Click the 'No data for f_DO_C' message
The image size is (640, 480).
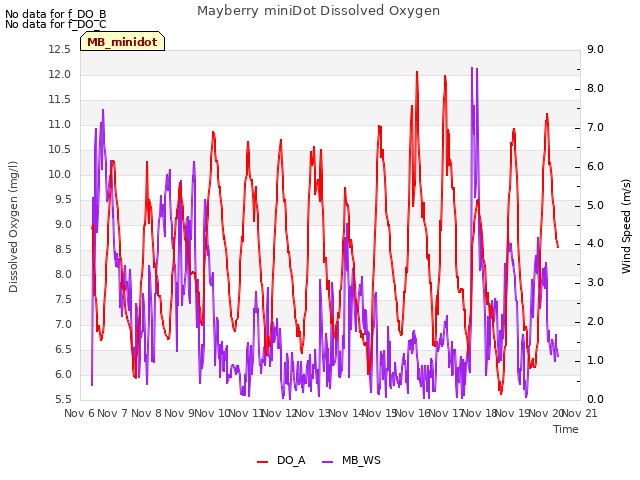click(56, 24)
